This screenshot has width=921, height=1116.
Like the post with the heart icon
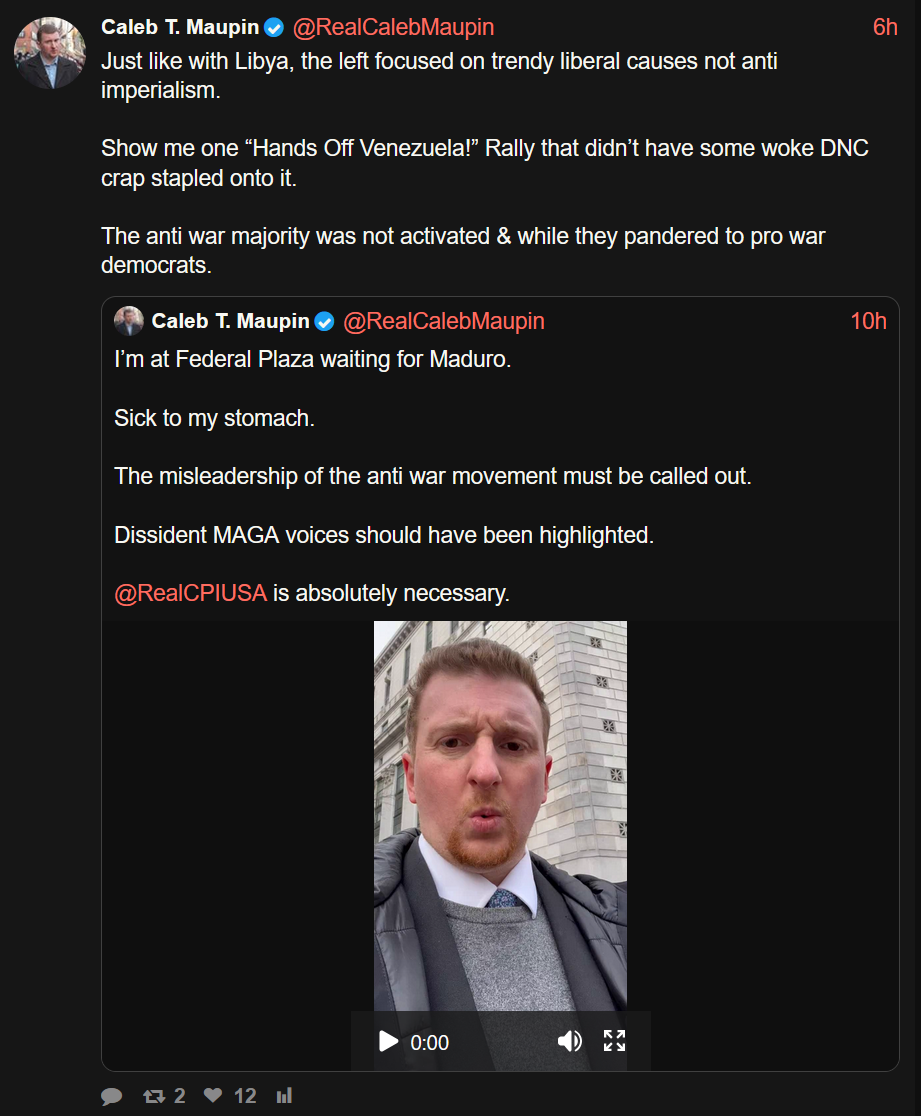point(213,1095)
